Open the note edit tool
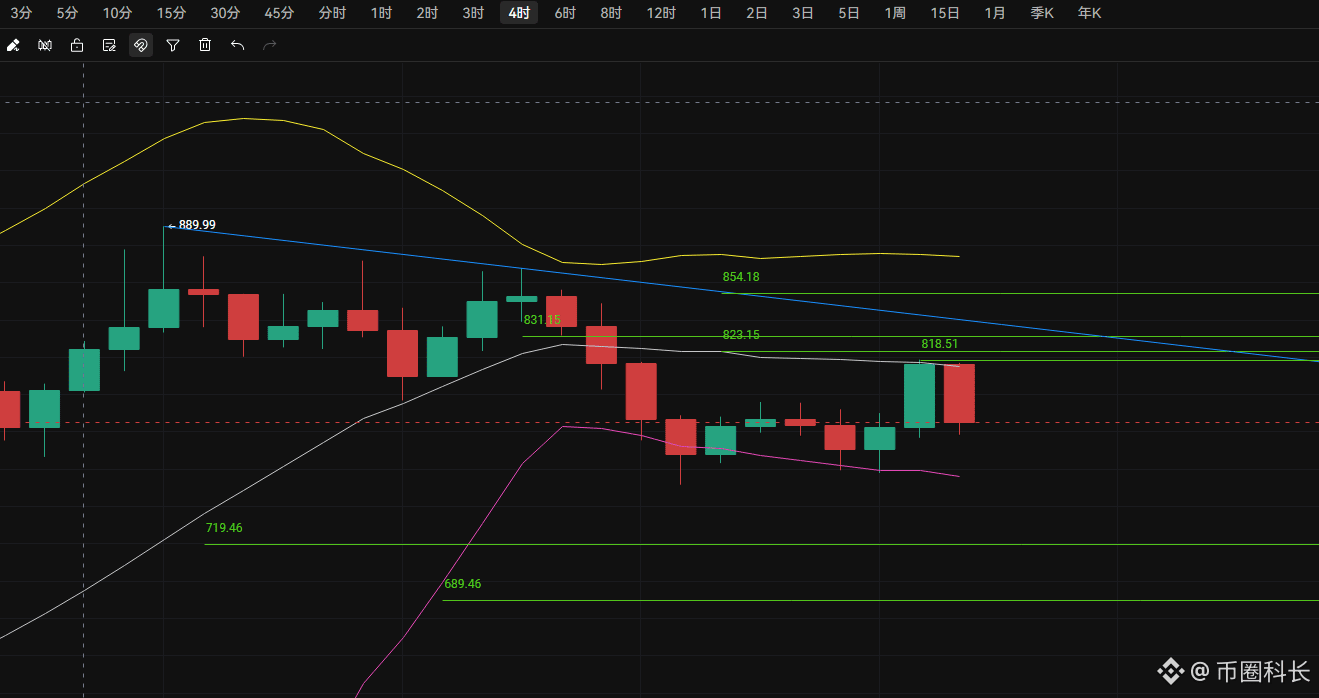 point(109,45)
